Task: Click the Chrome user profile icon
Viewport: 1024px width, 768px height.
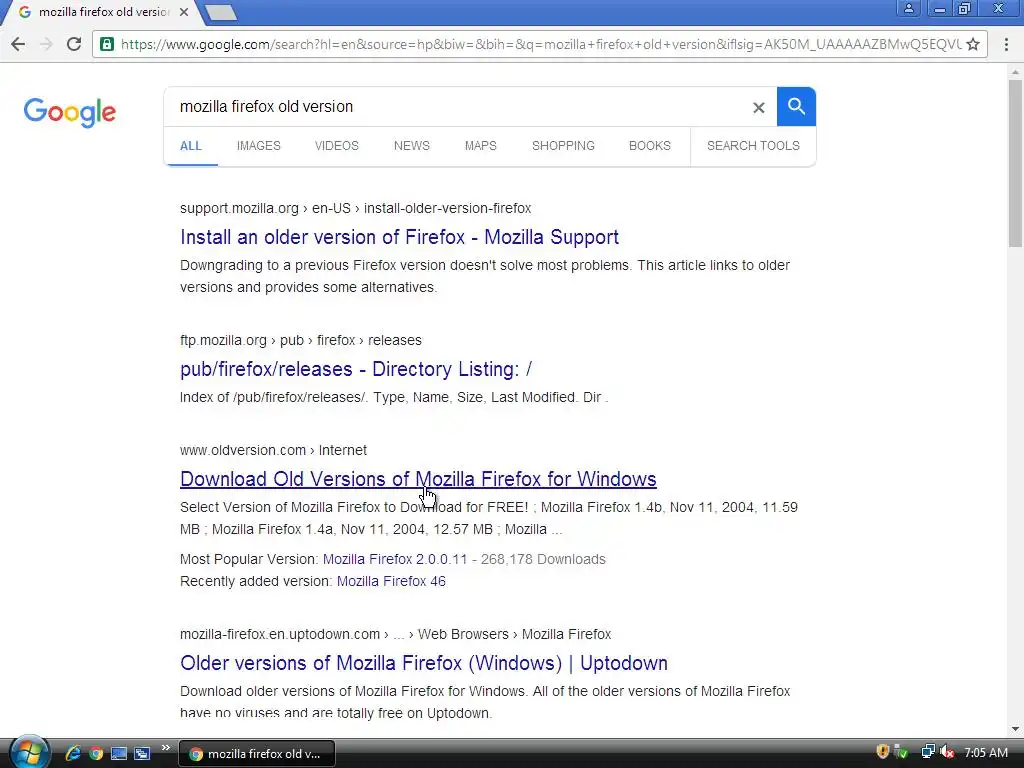Action: click(x=908, y=8)
